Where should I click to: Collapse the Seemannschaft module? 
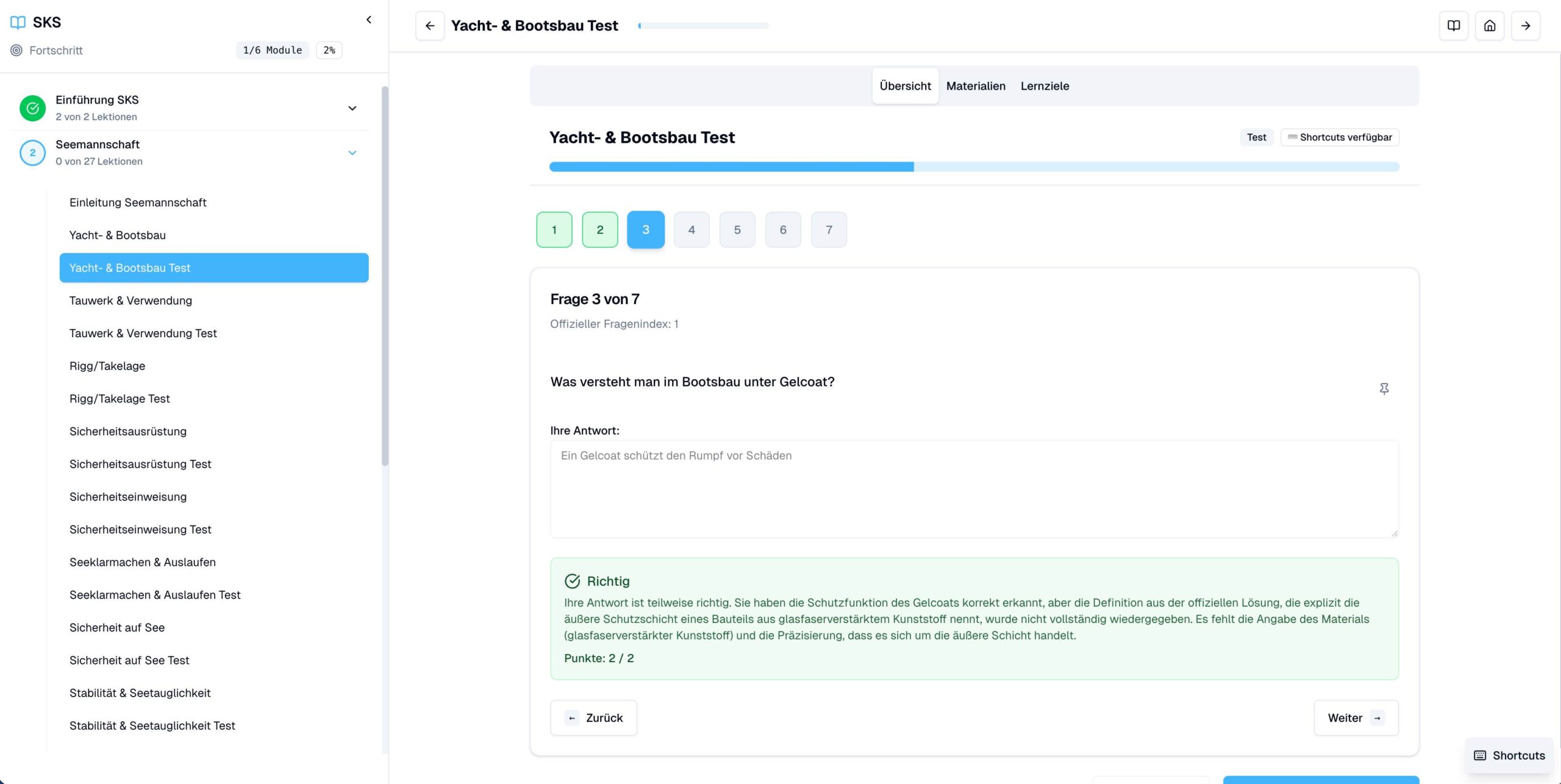352,152
